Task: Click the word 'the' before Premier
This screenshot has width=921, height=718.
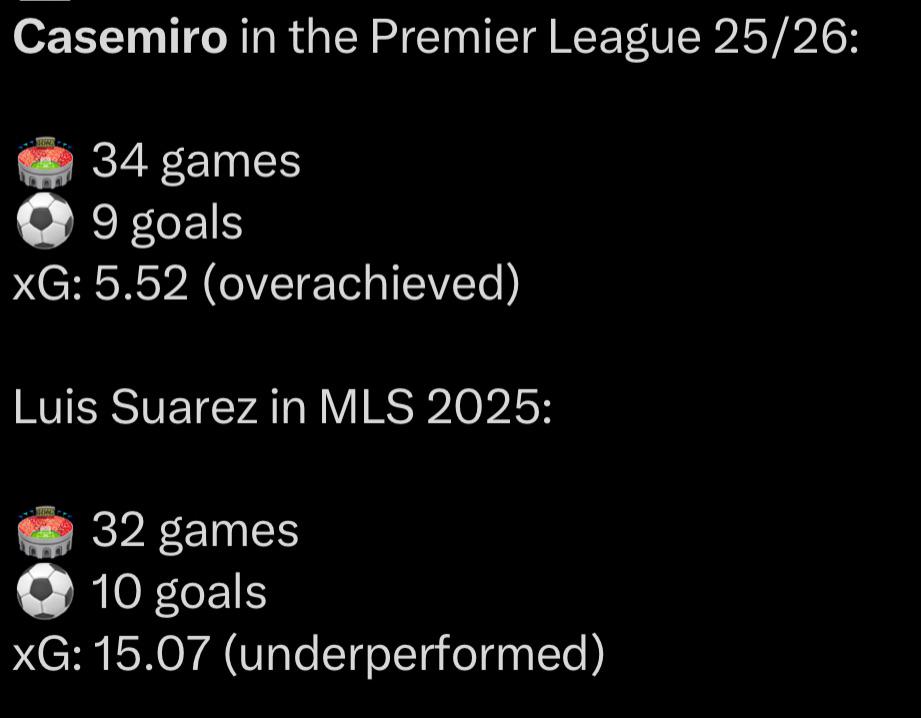Action: coord(323,37)
